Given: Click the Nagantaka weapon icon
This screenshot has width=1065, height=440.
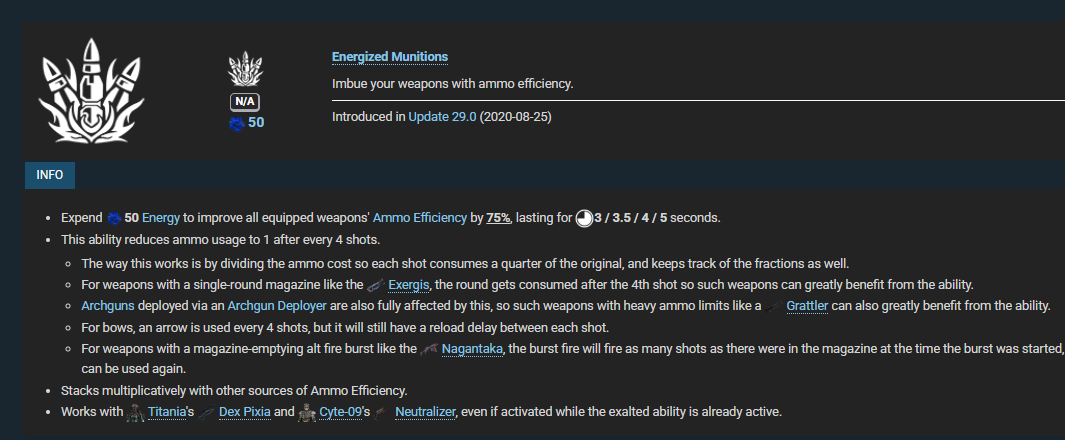Looking at the screenshot, I should coord(429,348).
